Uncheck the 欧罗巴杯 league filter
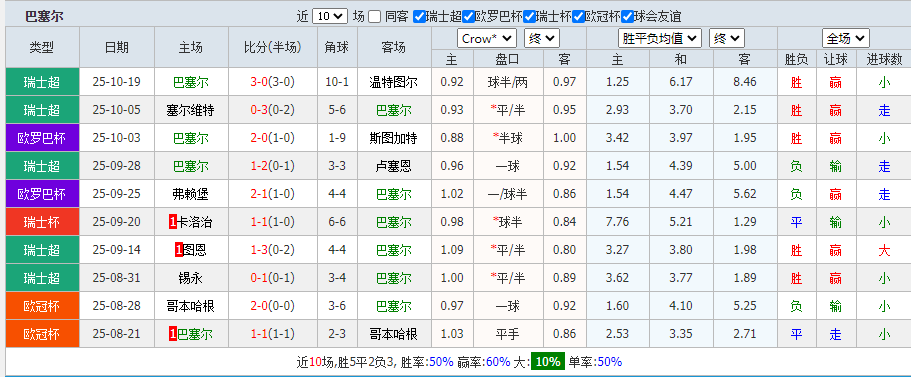Viewport: 911px width, 377px height. (468, 16)
